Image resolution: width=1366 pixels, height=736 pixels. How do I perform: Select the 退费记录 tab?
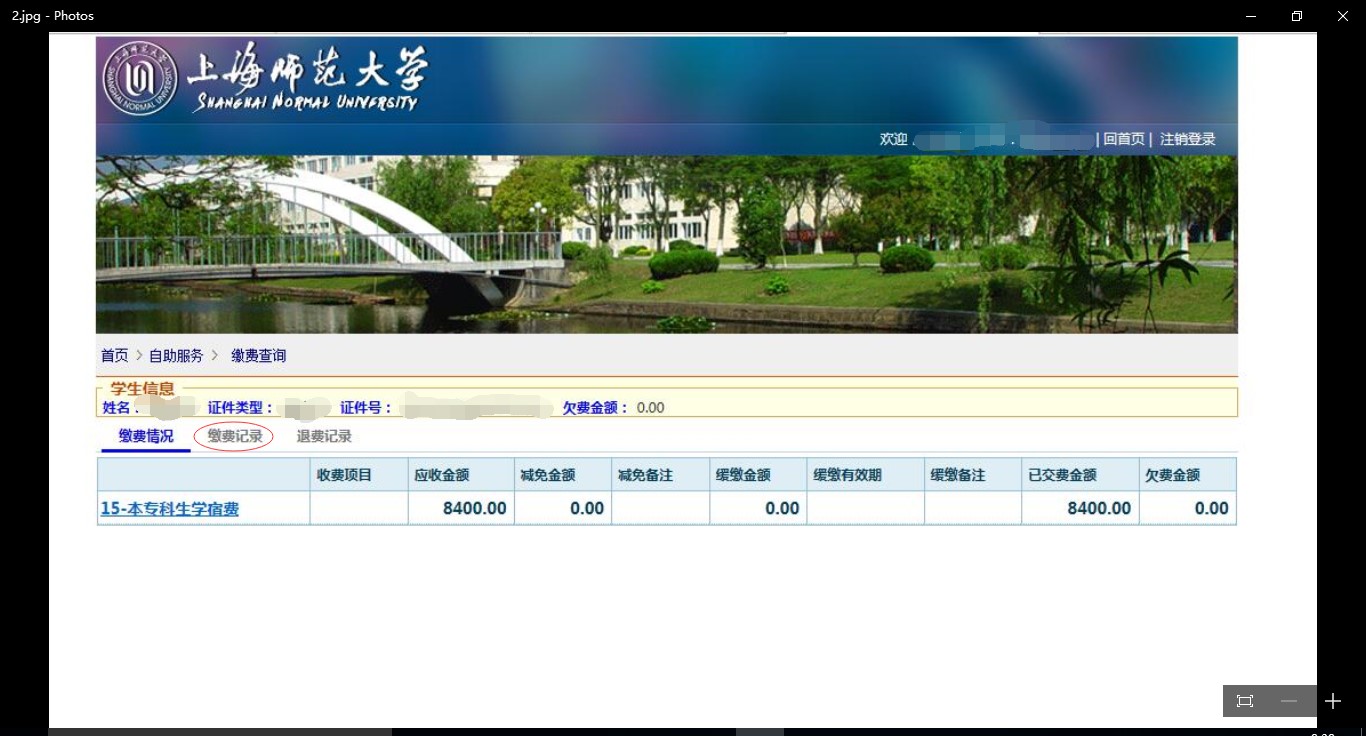[324, 436]
